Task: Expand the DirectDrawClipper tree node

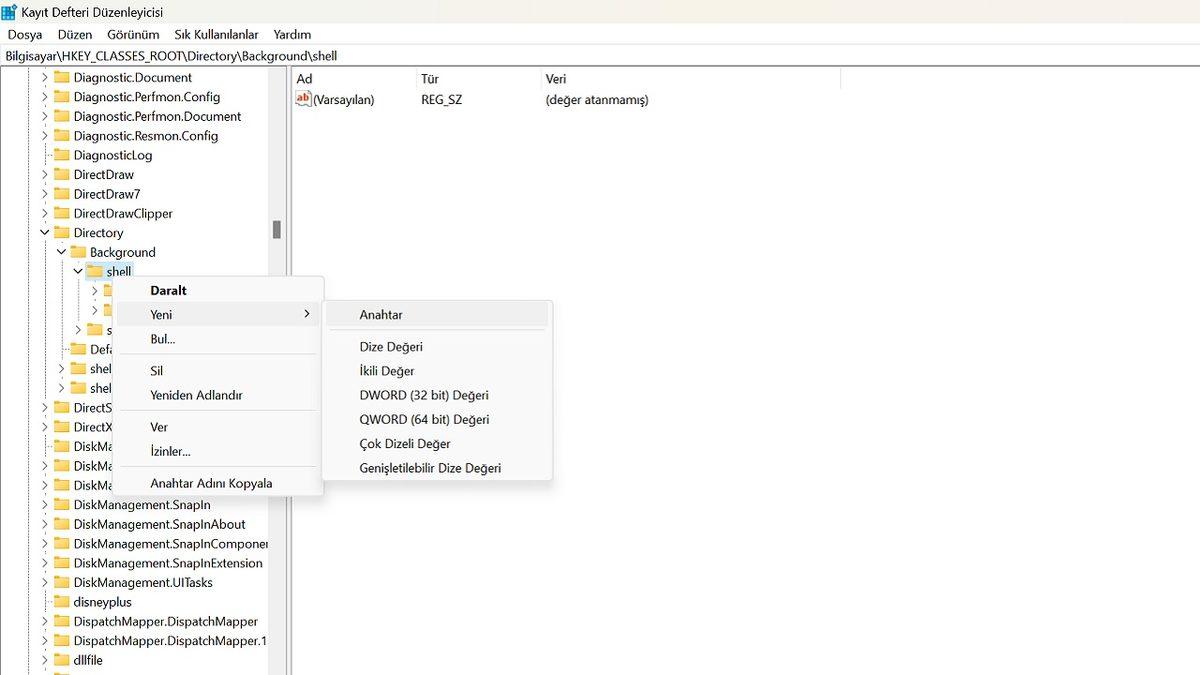Action: [x=45, y=214]
